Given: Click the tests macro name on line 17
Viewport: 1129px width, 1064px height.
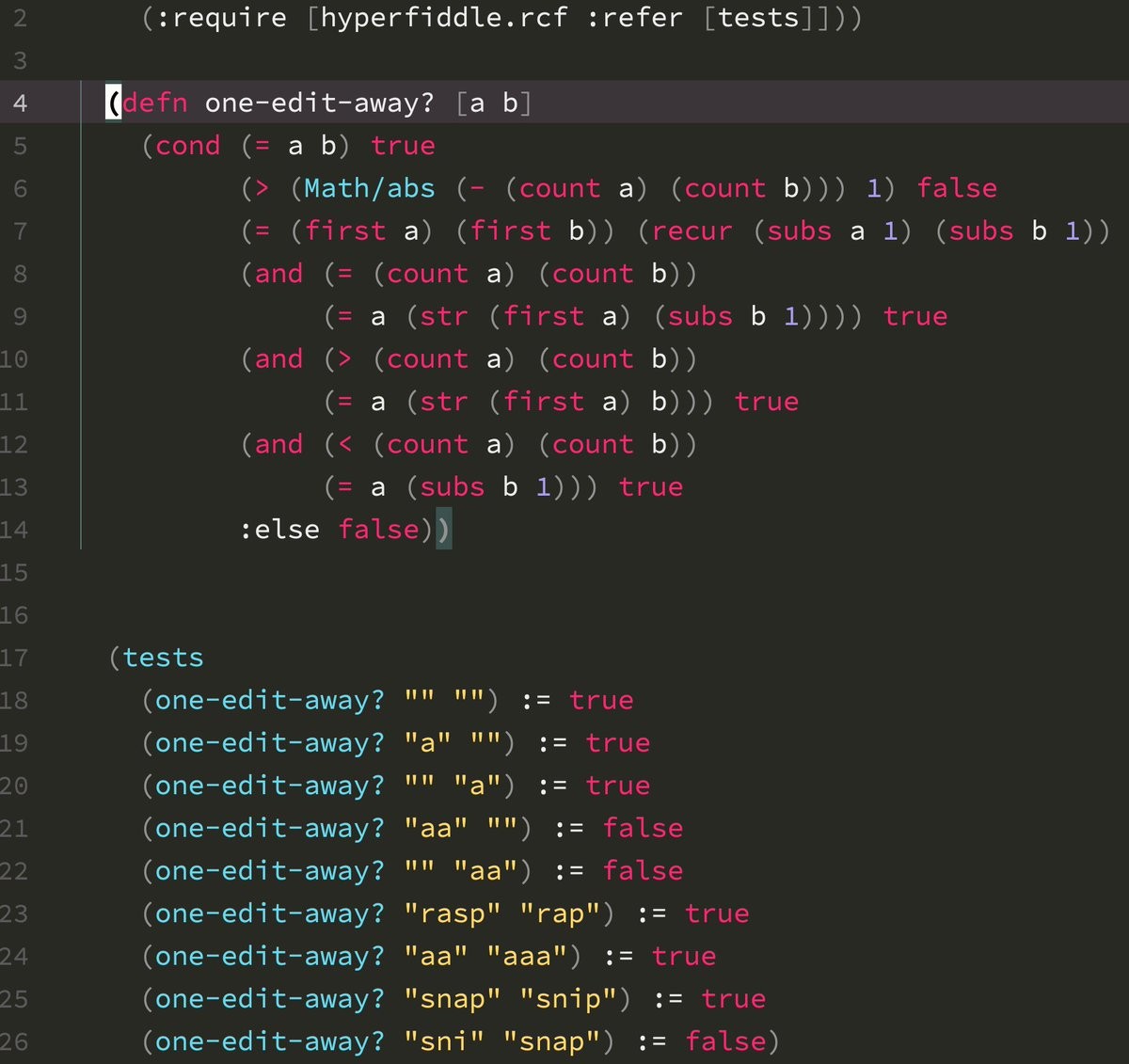Looking at the screenshot, I should [x=163, y=658].
